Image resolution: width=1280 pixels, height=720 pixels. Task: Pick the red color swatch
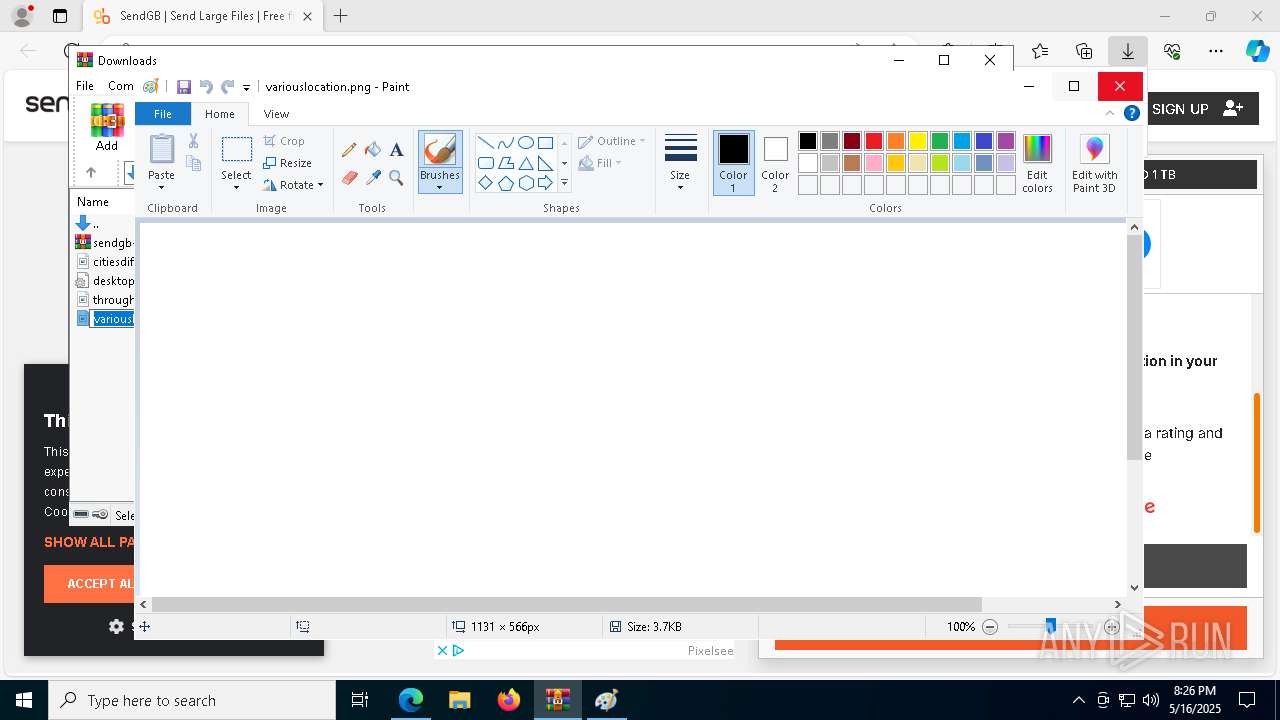click(x=874, y=141)
